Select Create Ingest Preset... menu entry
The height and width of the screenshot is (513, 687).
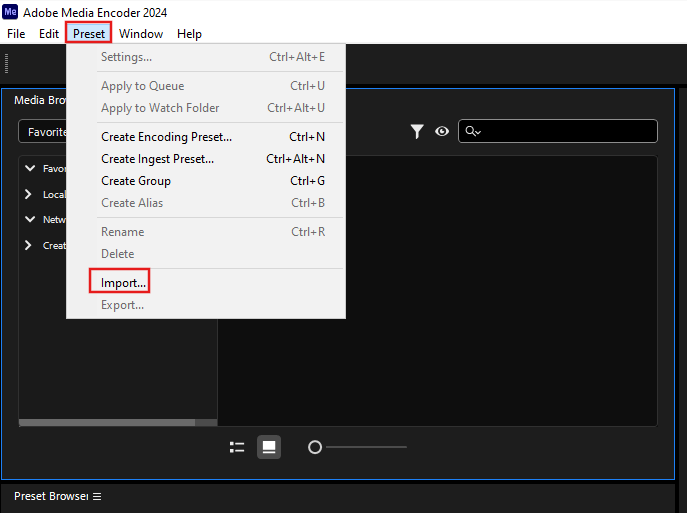click(x=157, y=159)
